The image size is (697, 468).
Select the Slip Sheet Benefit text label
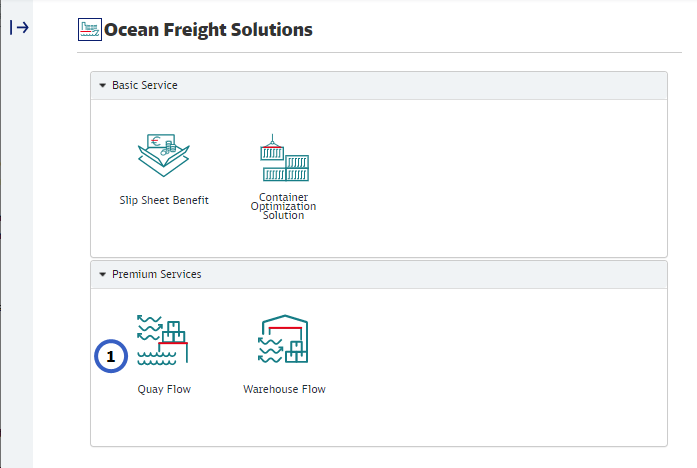(164, 200)
